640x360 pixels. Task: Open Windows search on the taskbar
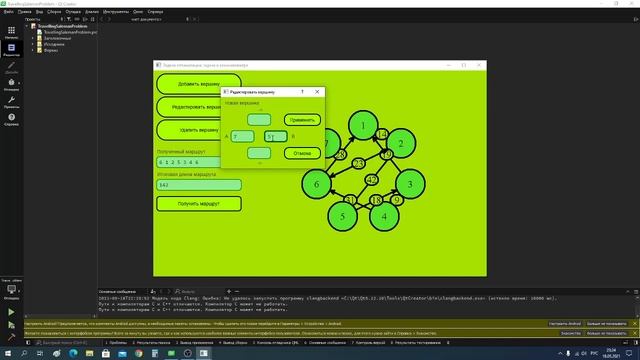(x=24, y=353)
